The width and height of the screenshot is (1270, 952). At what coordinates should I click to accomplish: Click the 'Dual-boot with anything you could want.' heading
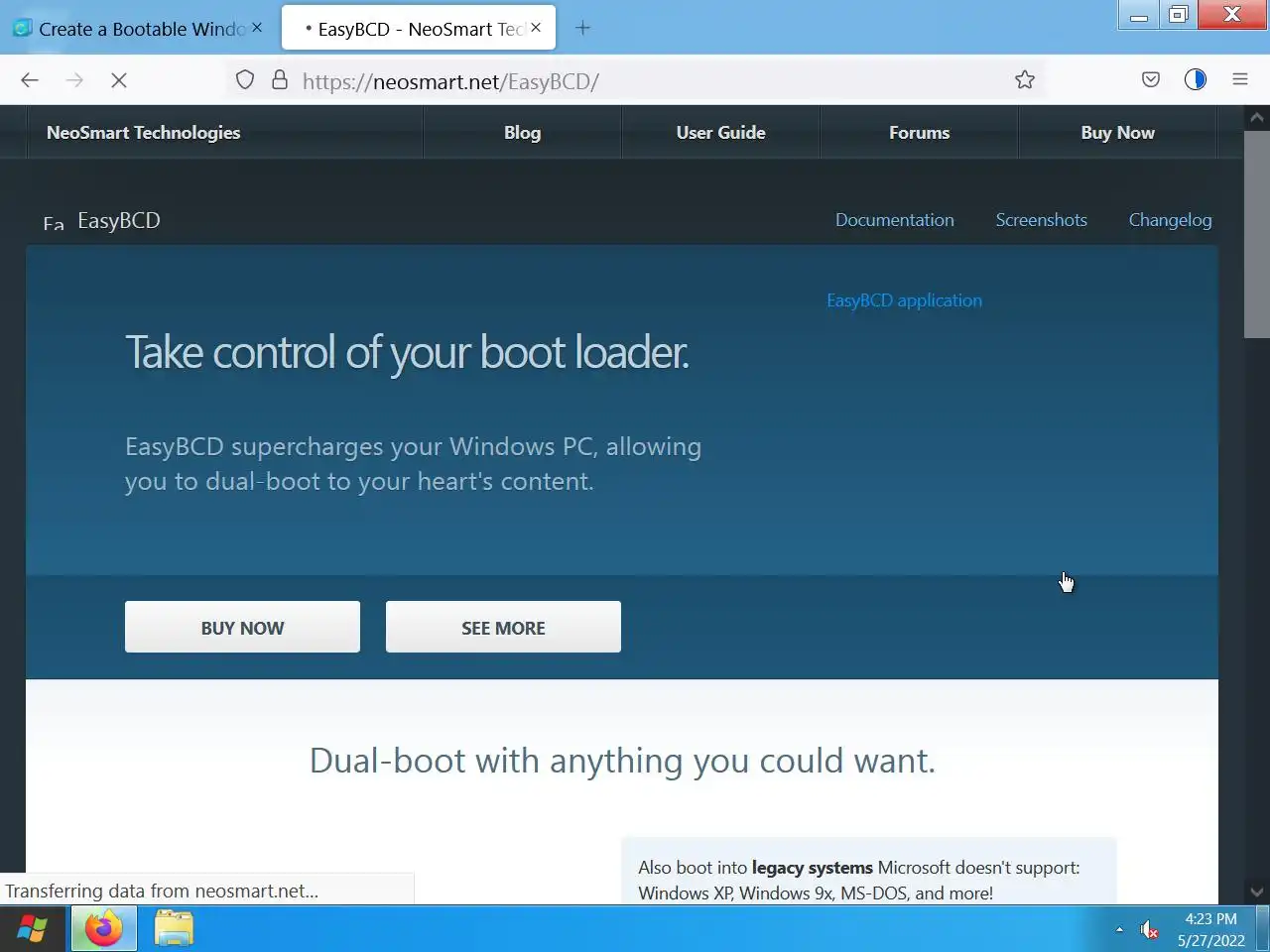click(622, 762)
